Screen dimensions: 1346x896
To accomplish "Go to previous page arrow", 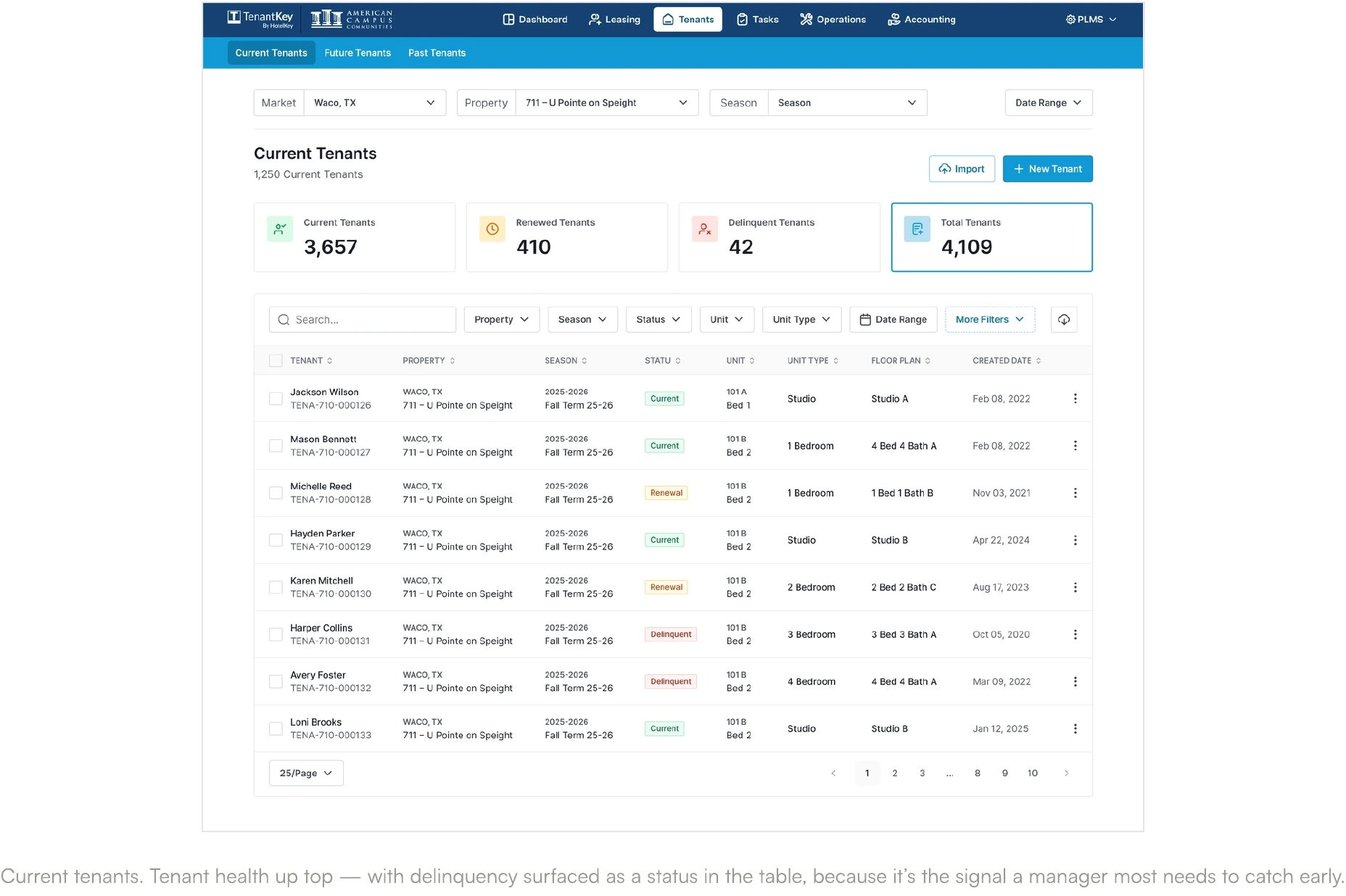I will [833, 773].
